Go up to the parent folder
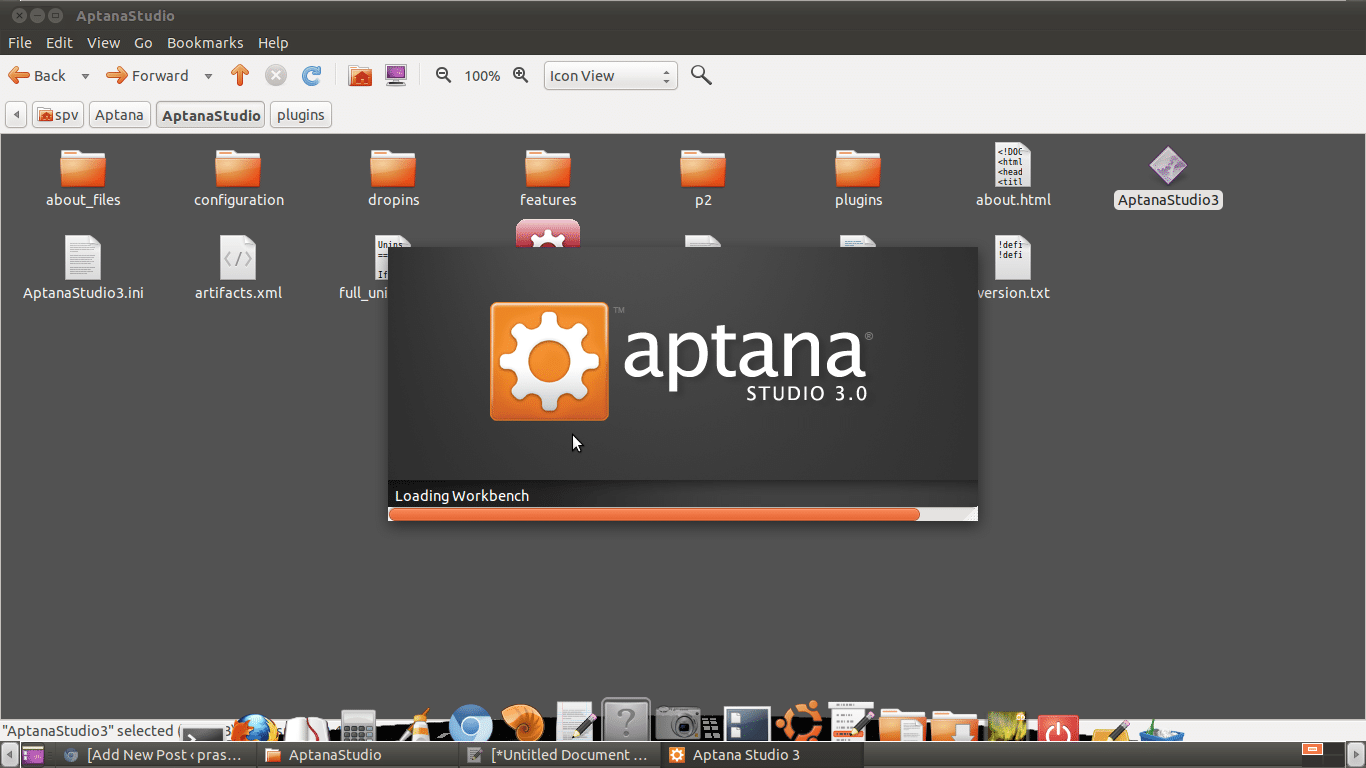1366x768 pixels. click(x=239, y=75)
